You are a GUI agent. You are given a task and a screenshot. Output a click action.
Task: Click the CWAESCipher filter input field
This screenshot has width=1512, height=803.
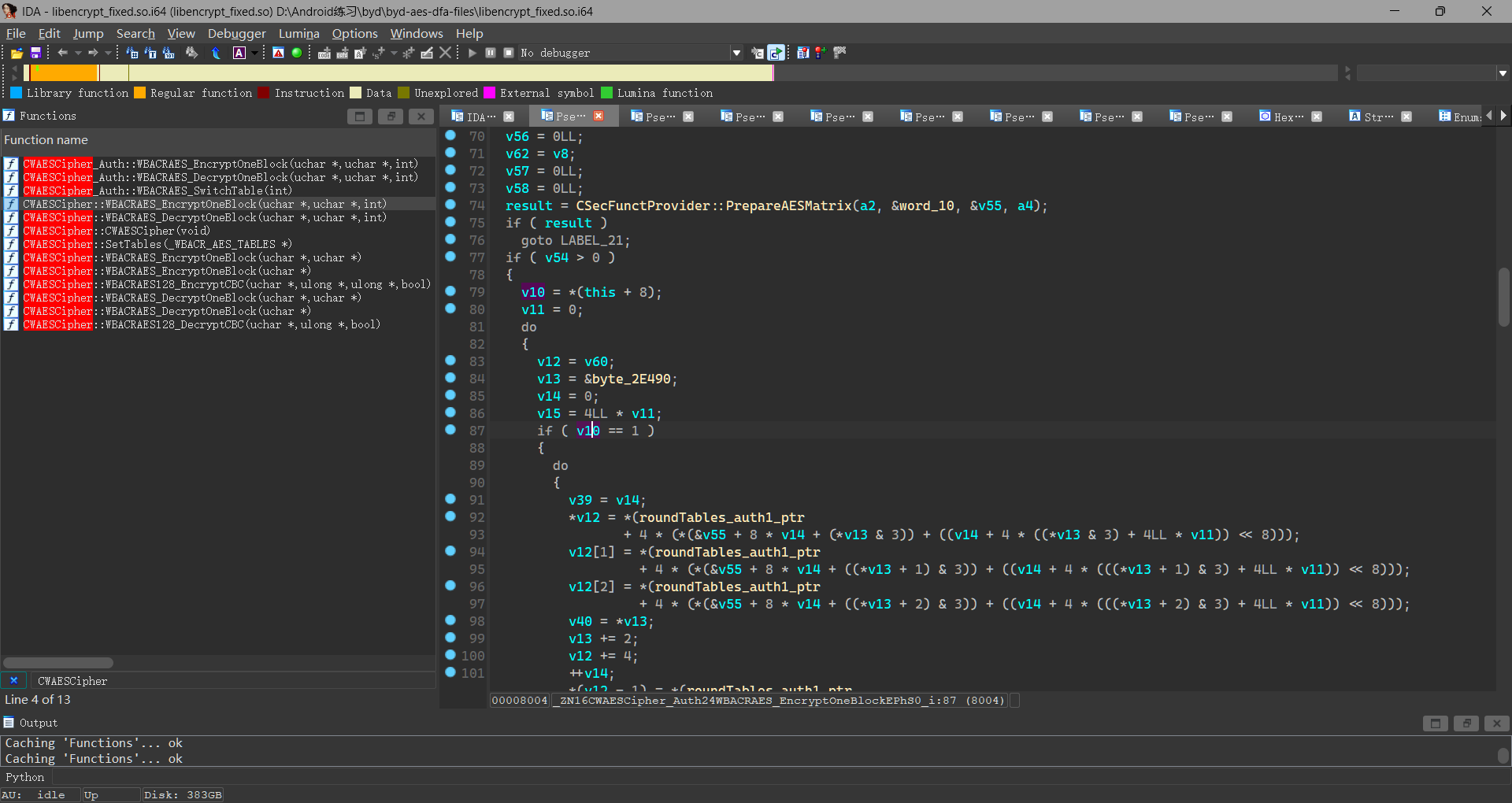[232, 681]
